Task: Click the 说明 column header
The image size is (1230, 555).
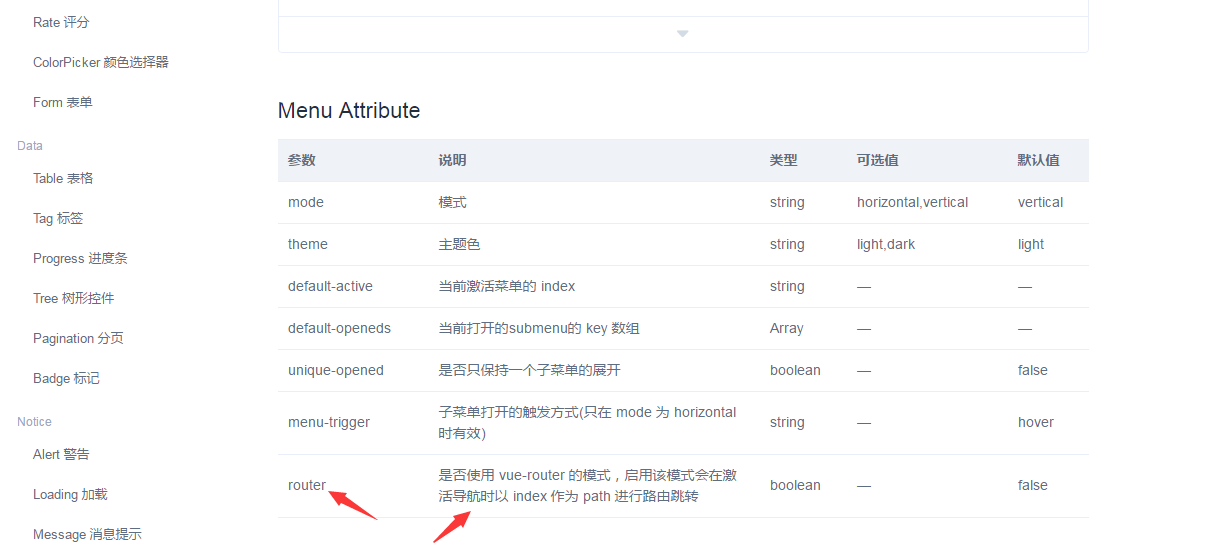Action: 452,160
